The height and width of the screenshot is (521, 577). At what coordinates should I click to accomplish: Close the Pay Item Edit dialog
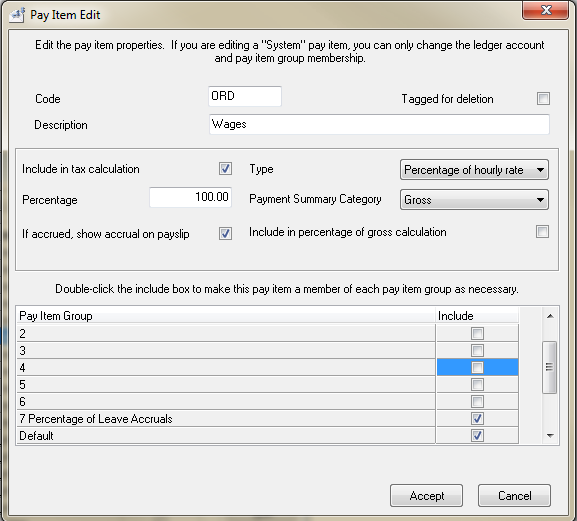click(x=545, y=10)
